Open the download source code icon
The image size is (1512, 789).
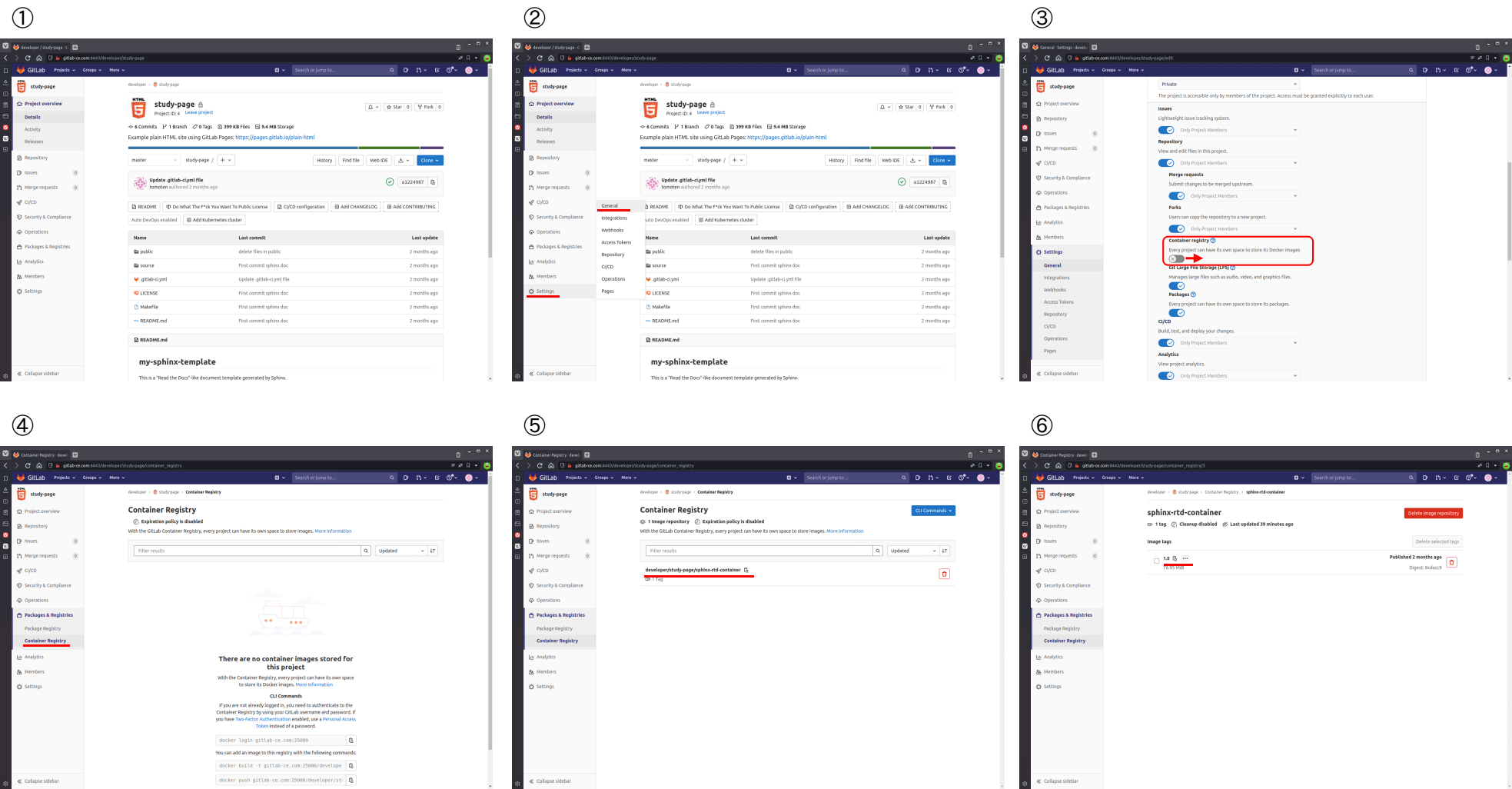point(401,160)
